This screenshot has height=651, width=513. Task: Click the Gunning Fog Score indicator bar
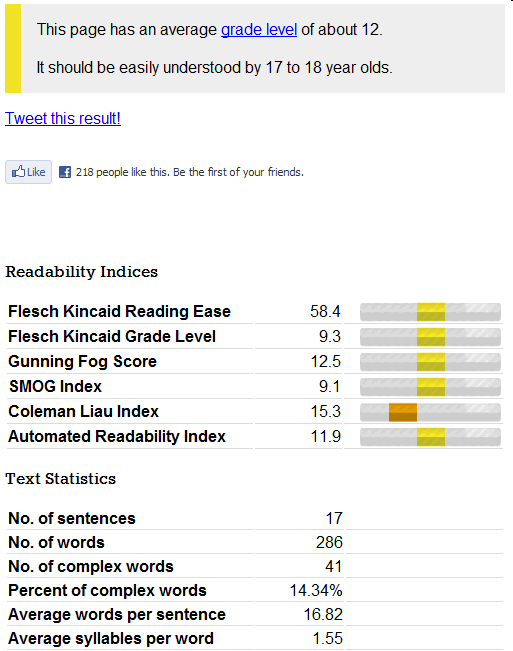click(430, 362)
